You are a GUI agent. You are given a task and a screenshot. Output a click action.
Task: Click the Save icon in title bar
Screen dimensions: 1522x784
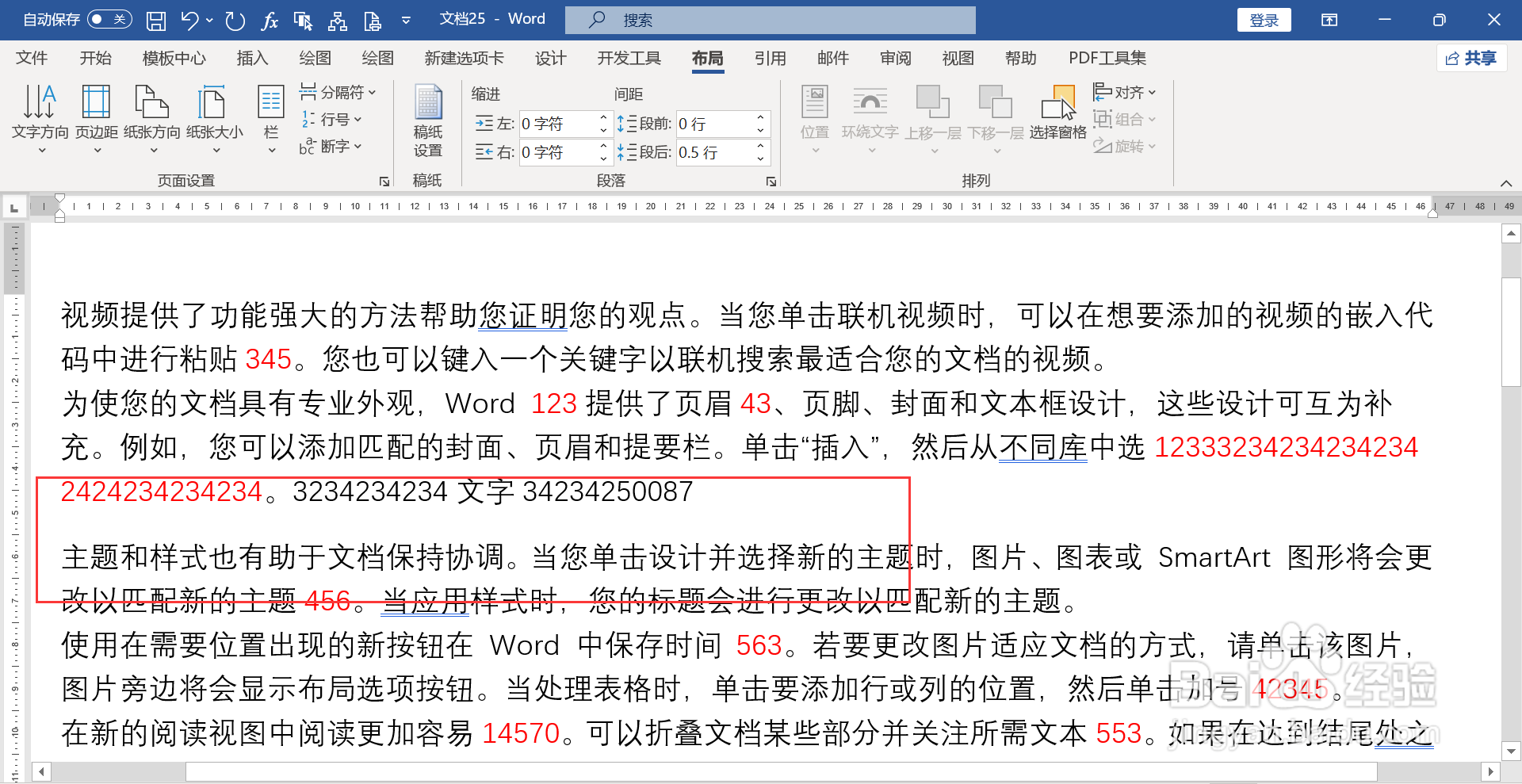[156, 21]
